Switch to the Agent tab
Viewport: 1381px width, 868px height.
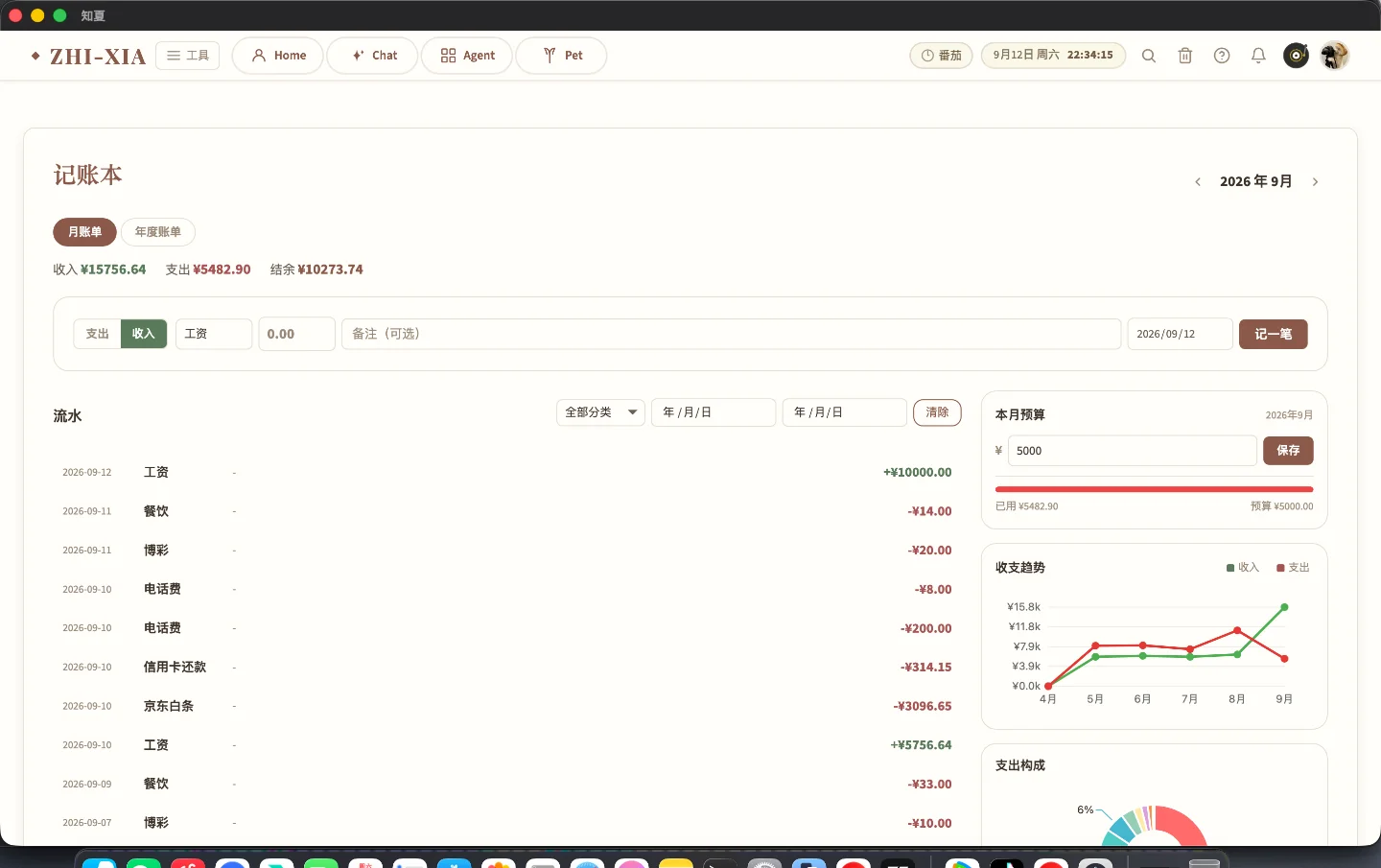(467, 56)
